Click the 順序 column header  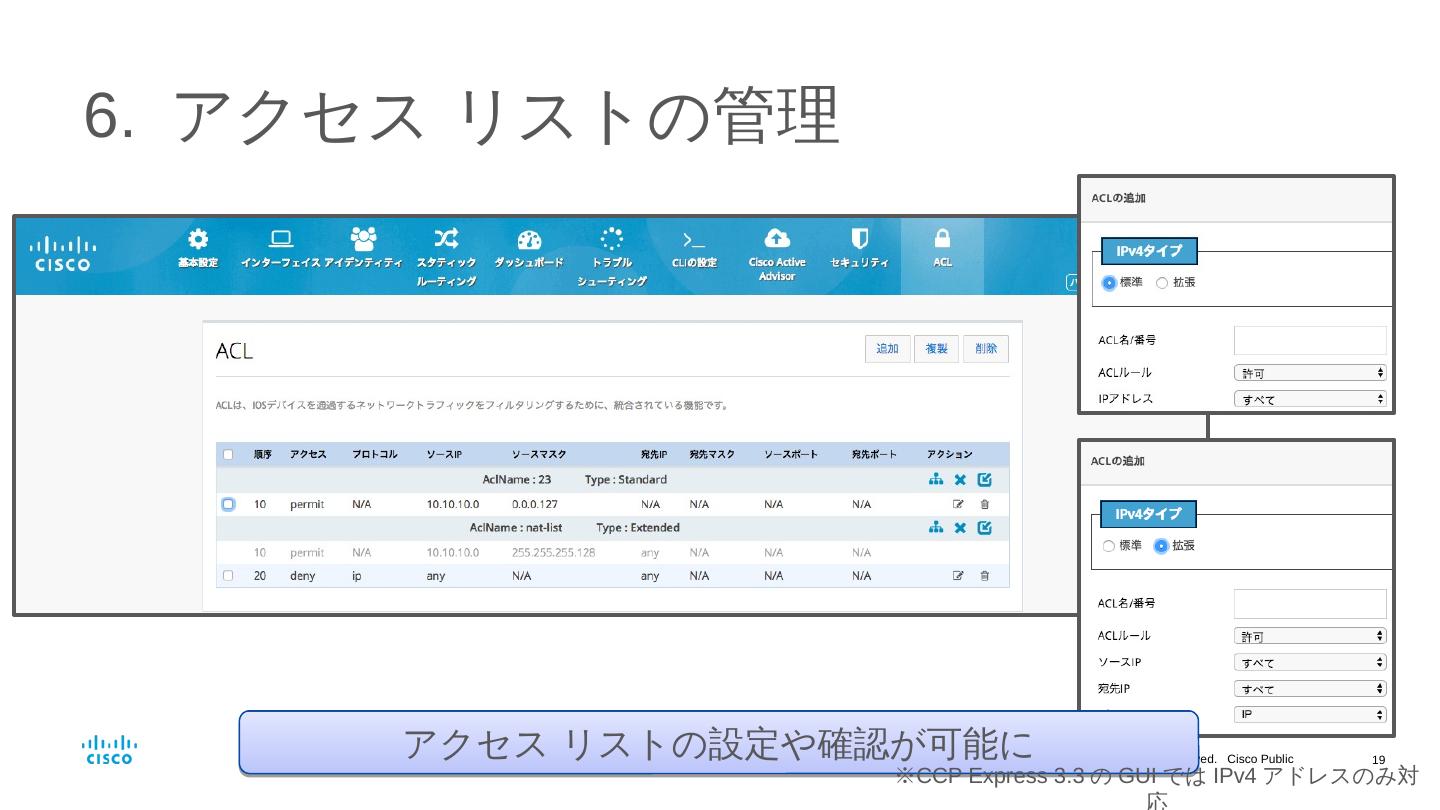coord(263,455)
